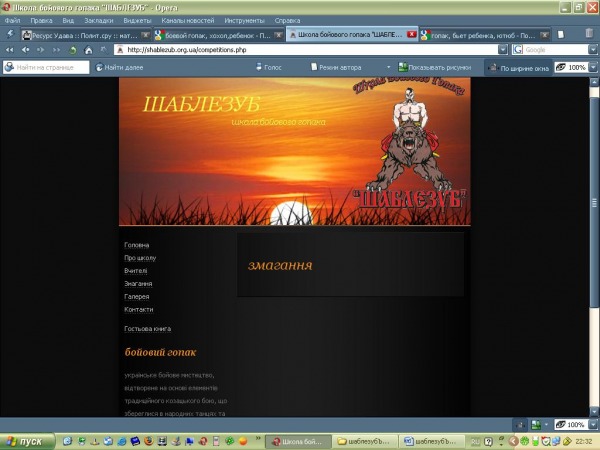Open the Google search engine dropdown
Viewport: 600px width, 450px height.
[x=518, y=49]
